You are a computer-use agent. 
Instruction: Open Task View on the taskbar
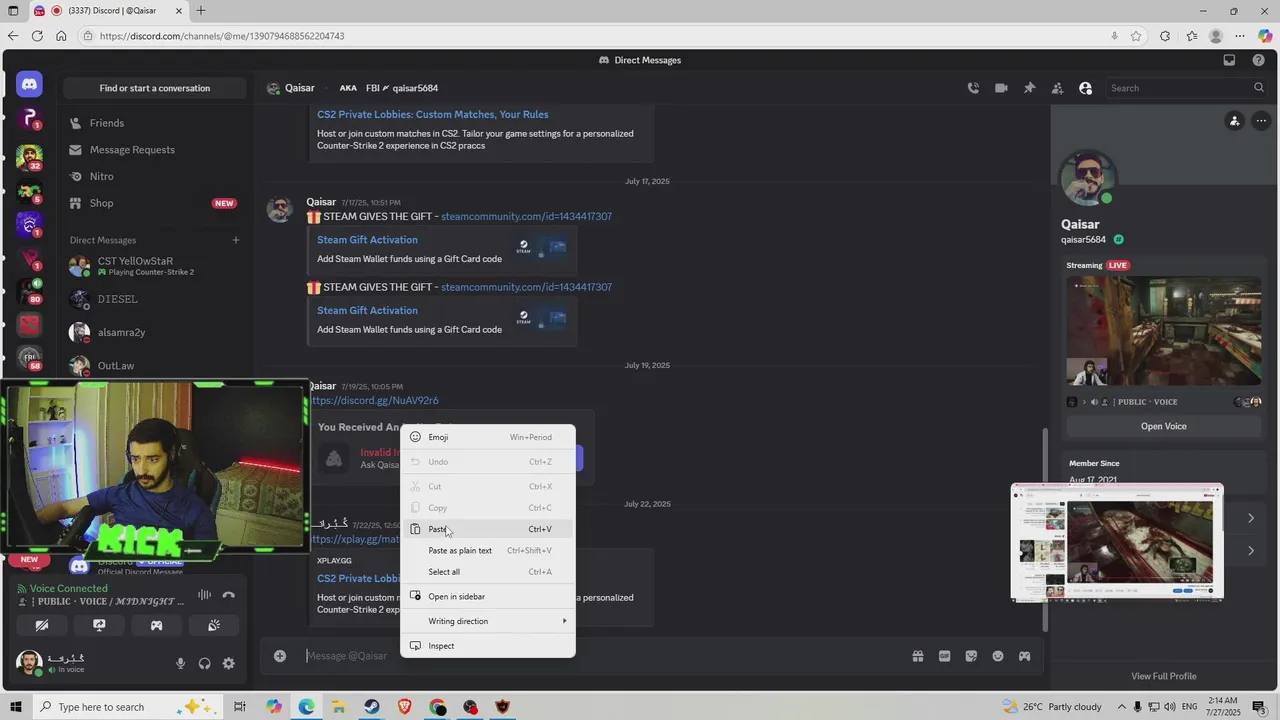240,707
